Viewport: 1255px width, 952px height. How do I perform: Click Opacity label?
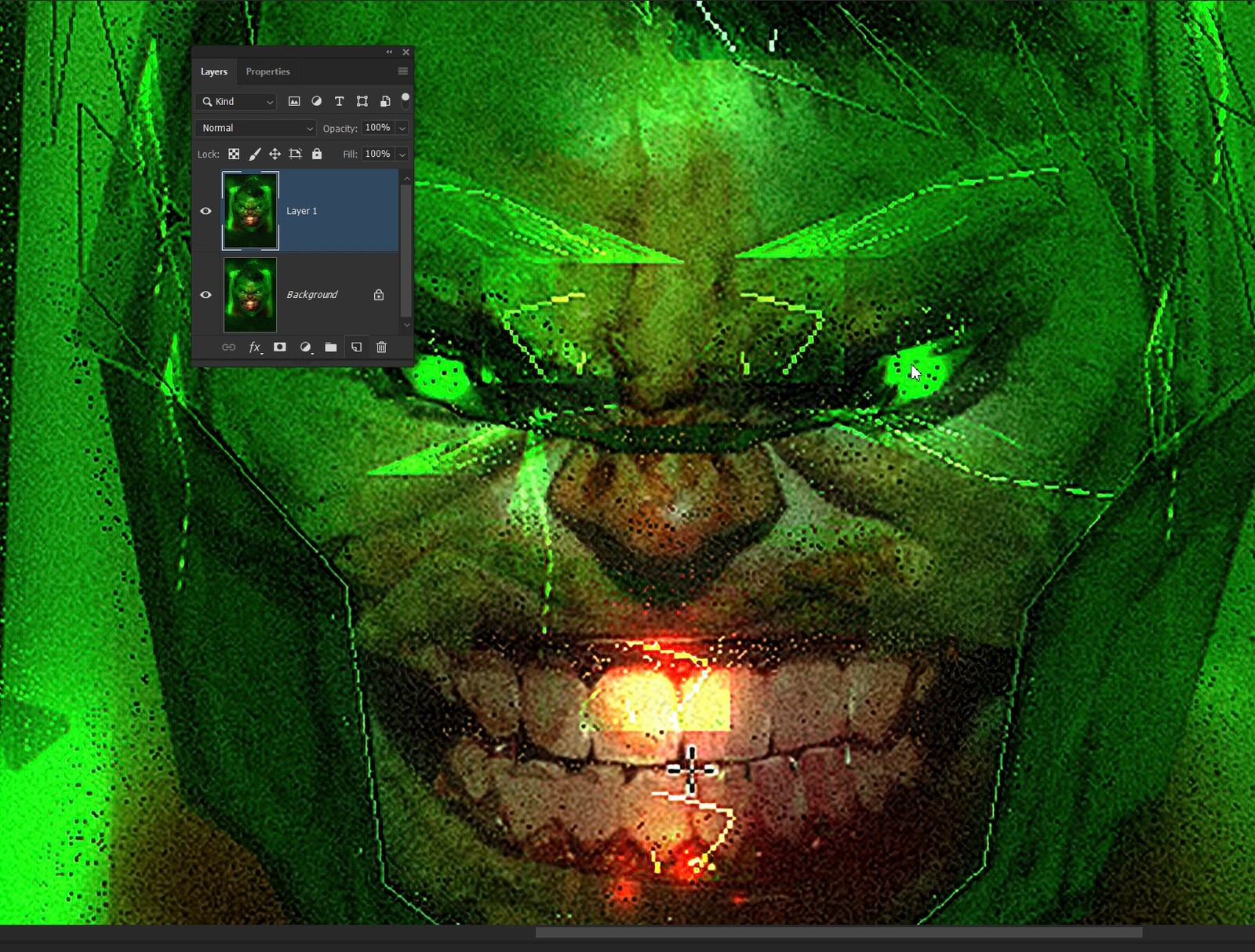tap(340, 129)
